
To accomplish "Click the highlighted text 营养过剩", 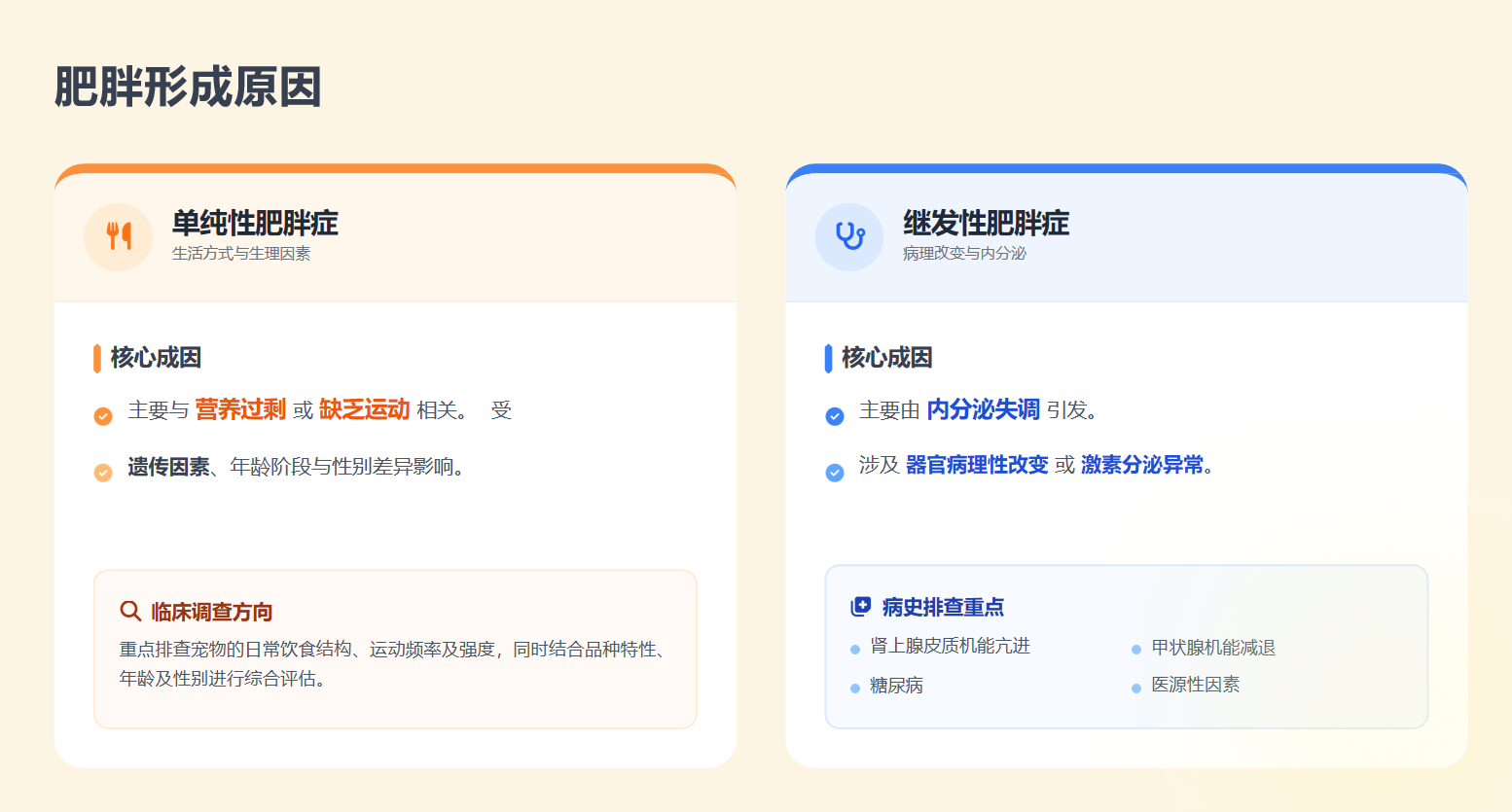I will click(240, 409).
